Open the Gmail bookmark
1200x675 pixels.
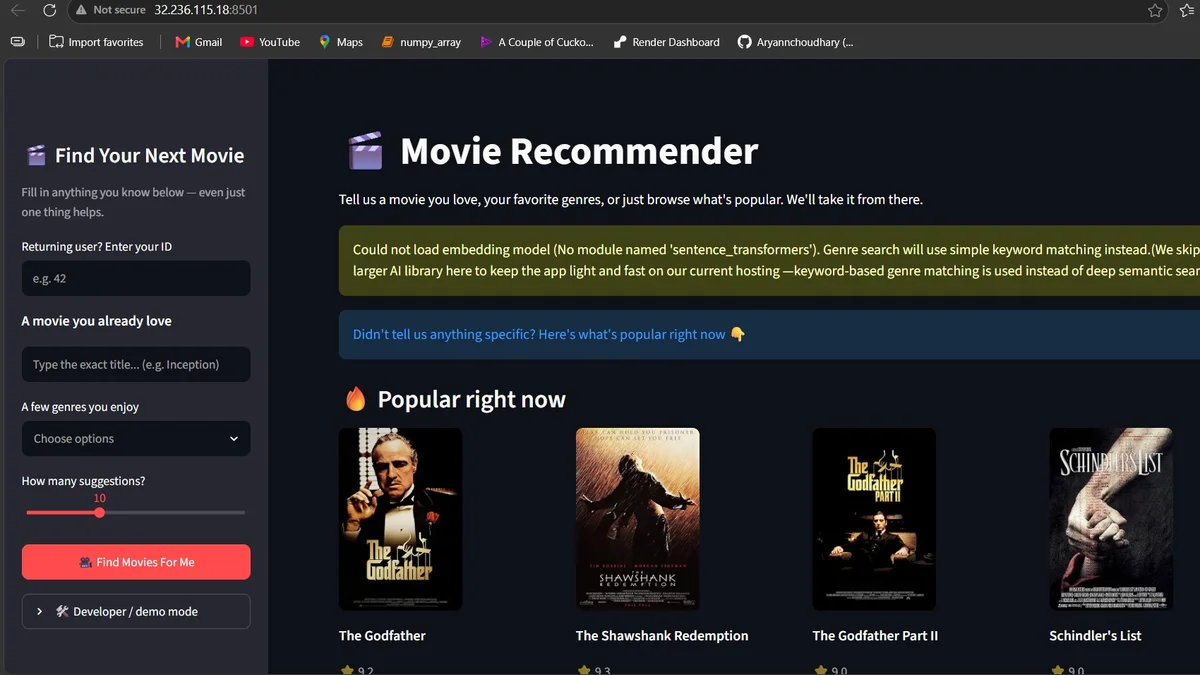coord(198,42)
